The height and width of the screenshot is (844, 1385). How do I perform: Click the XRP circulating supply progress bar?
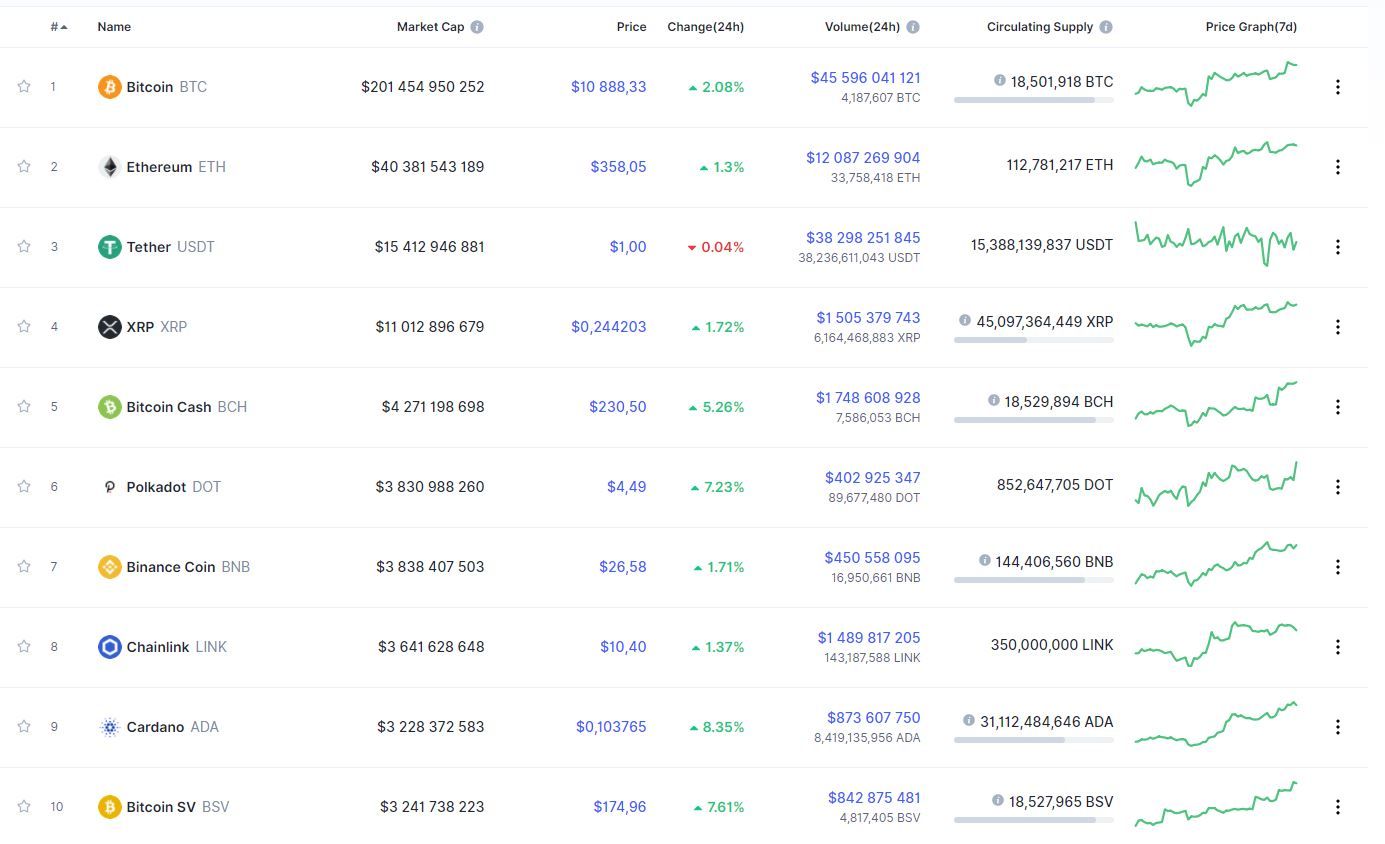click(1033, 340)
